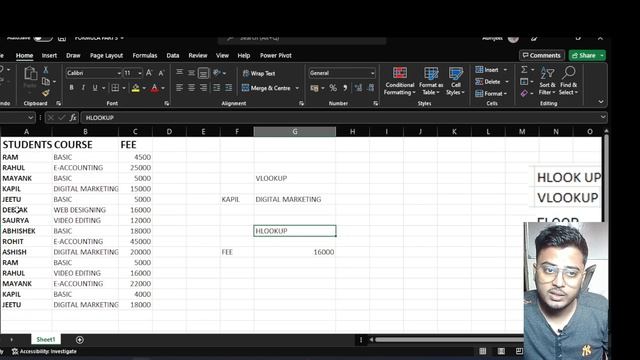Image resolution: width=640 pixels, height=360 pixels.
Task: Select cell with fee value 16000 in column G
Action: tap(295, 252)
